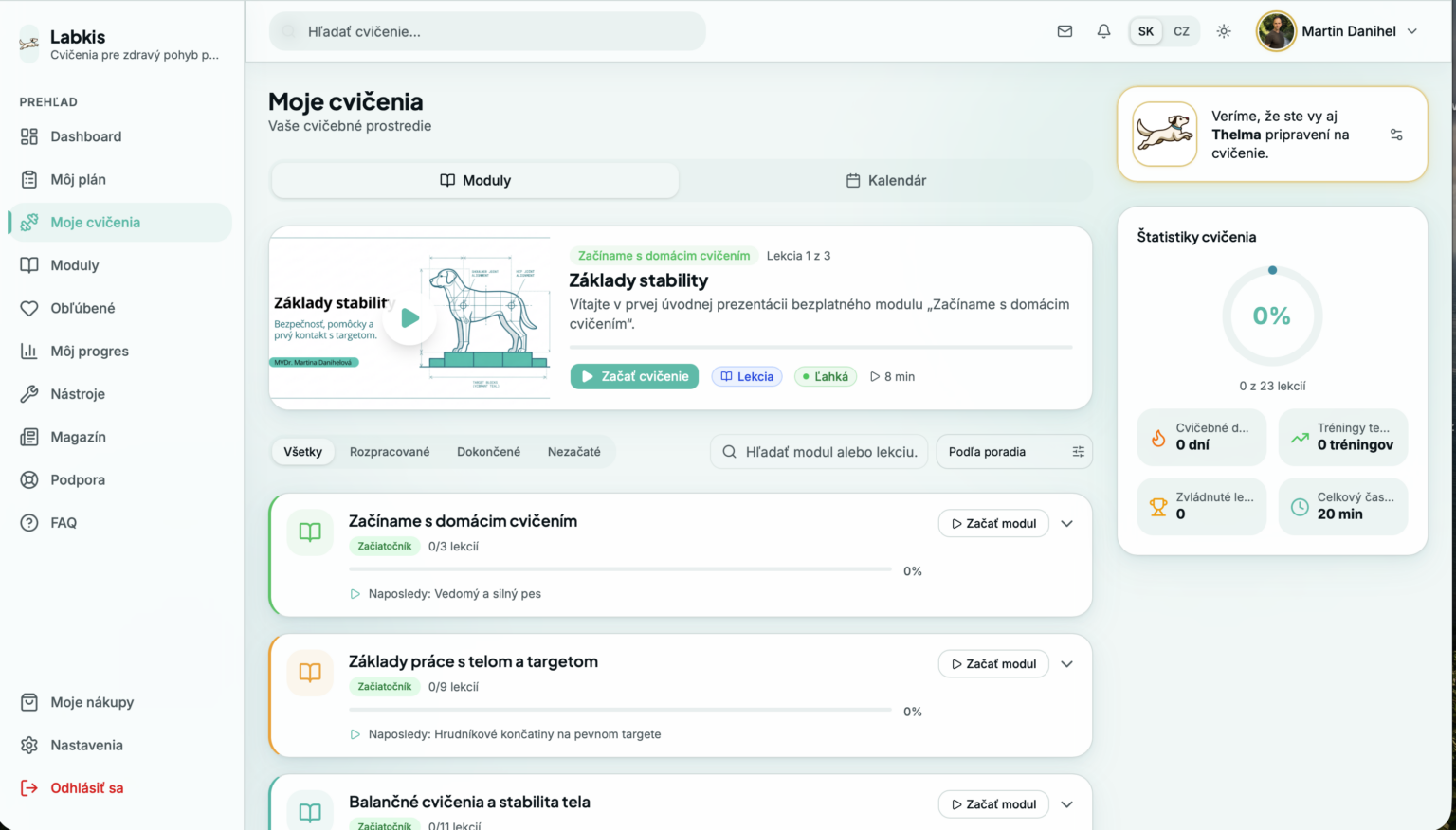Open Nástroje tools page
This screenshot has height=830, width=1456.
tap(119, 394)
